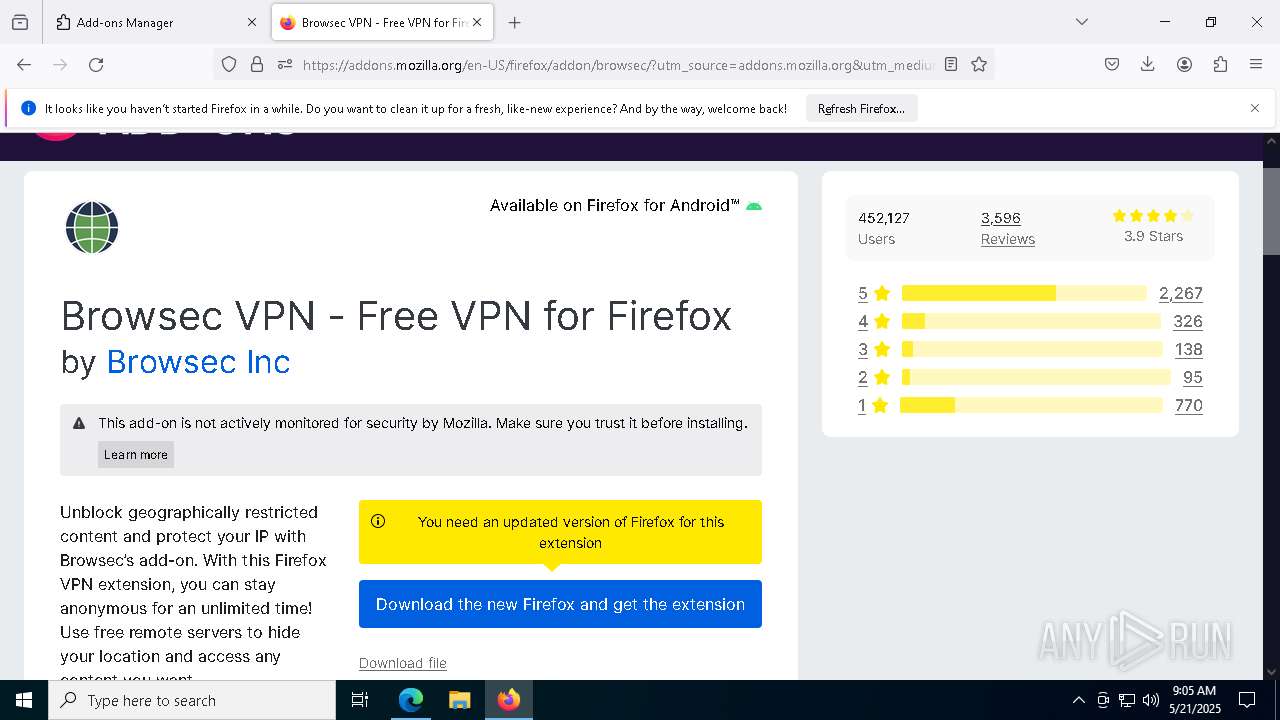Go forward with the forward arrow
The width and height of the screenshot is (1280, 720).
click(x=60, y=64)
